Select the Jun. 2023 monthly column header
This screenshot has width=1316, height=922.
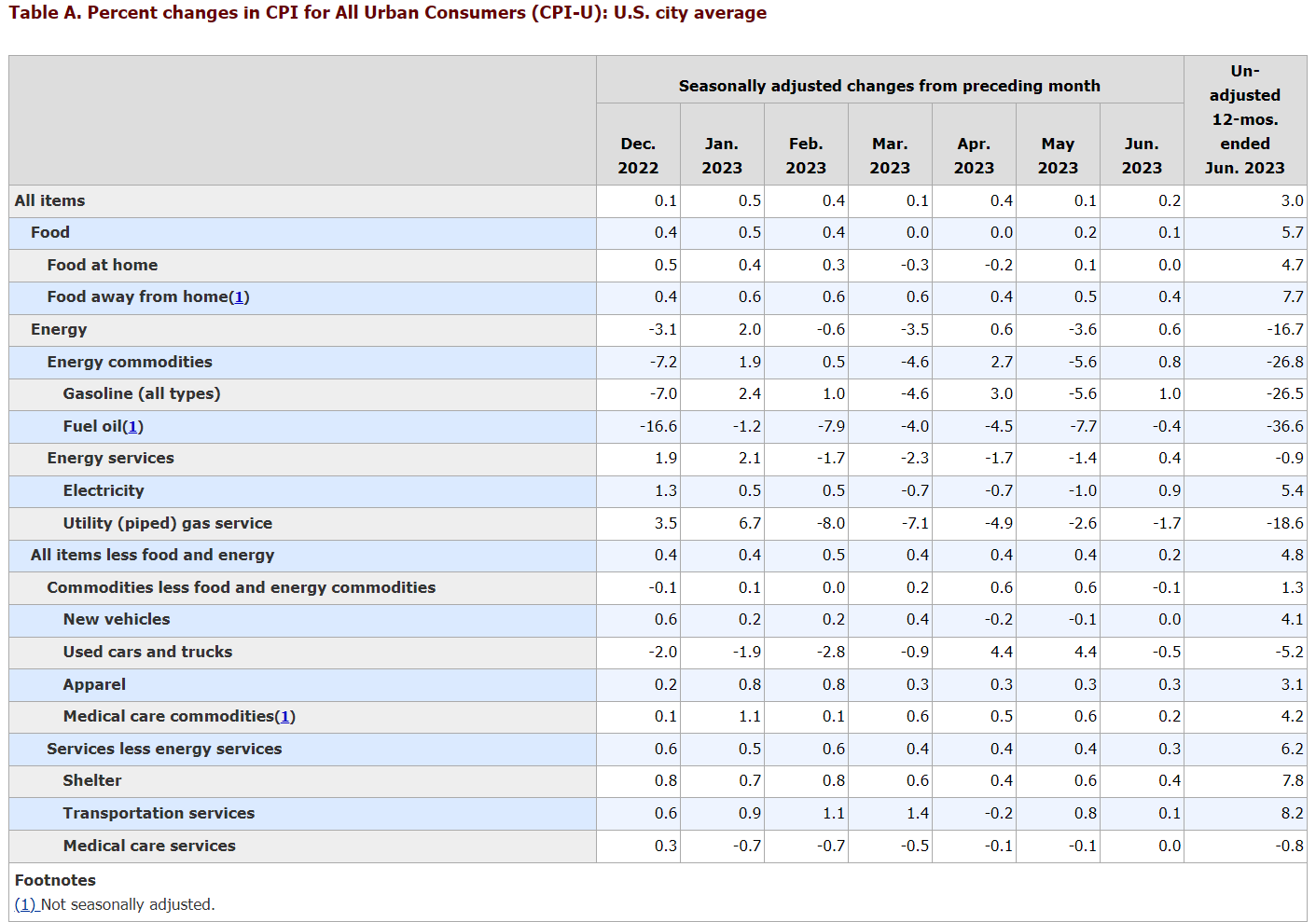1142,156
